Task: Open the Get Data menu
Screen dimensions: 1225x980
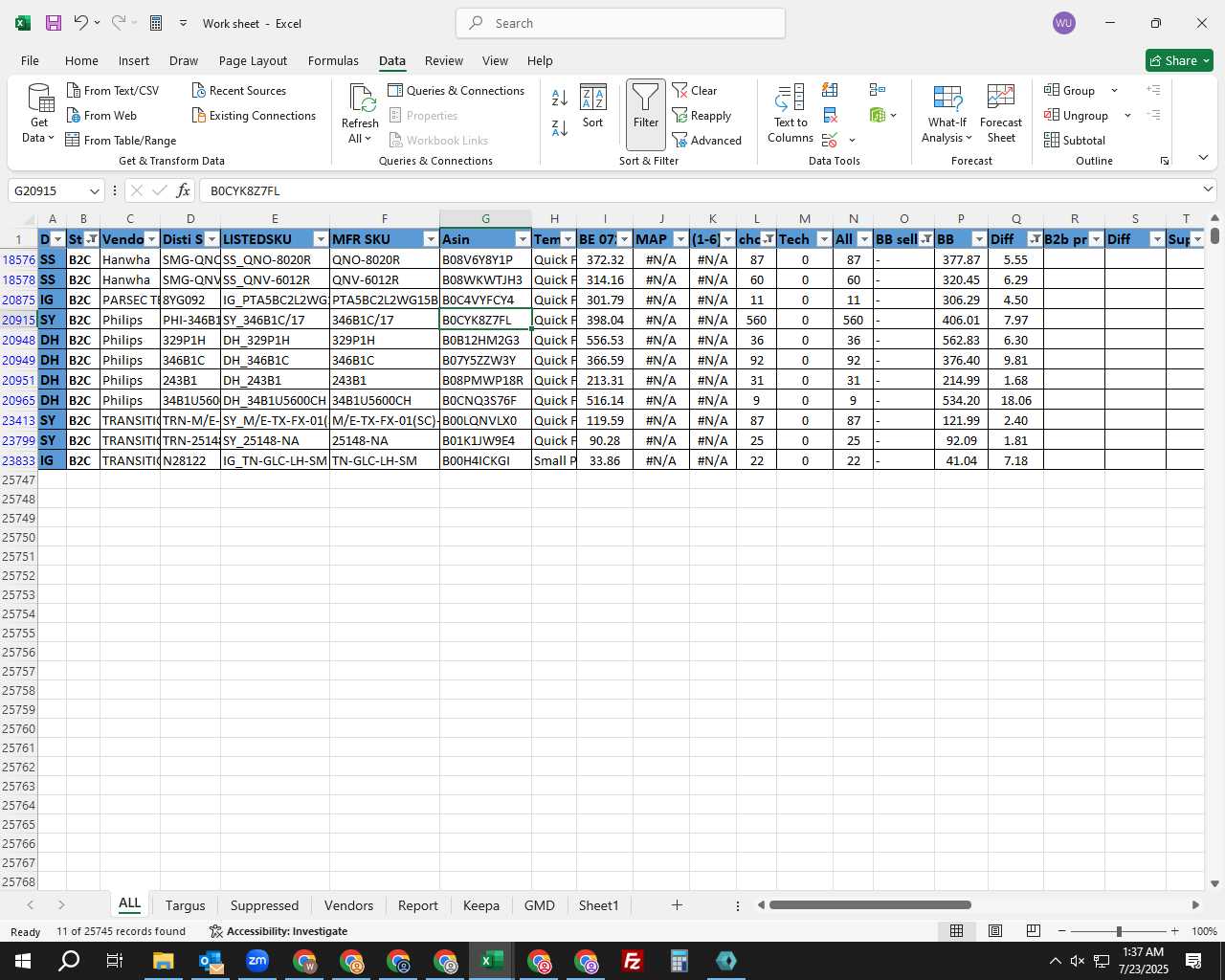Action: click(x=39, y=114)
